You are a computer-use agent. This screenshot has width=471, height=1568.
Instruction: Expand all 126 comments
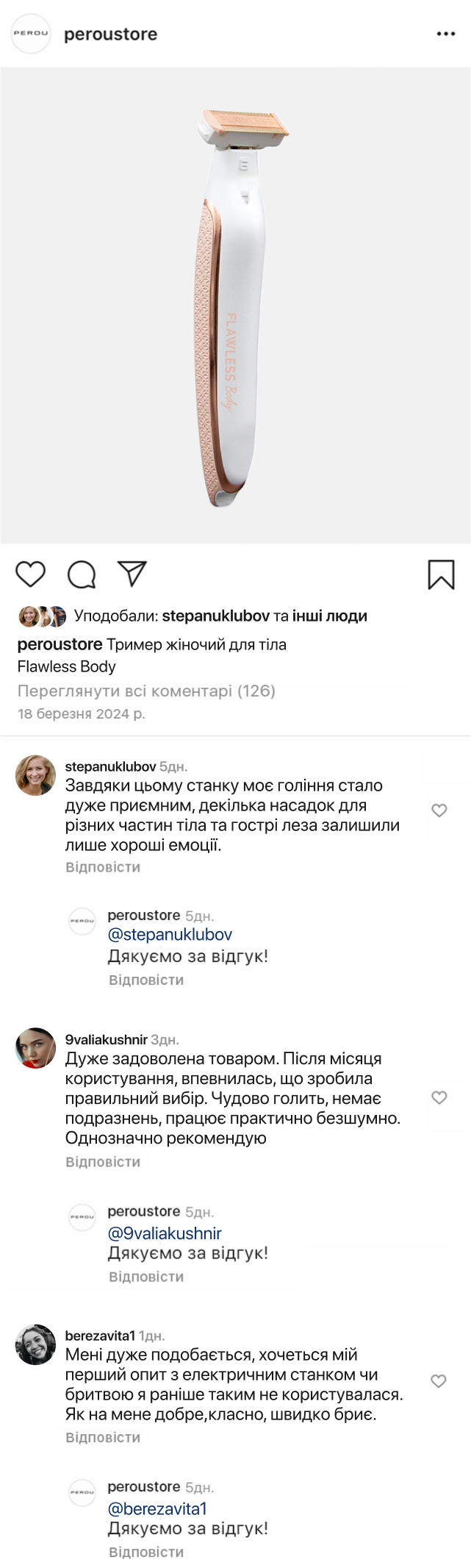146,691
